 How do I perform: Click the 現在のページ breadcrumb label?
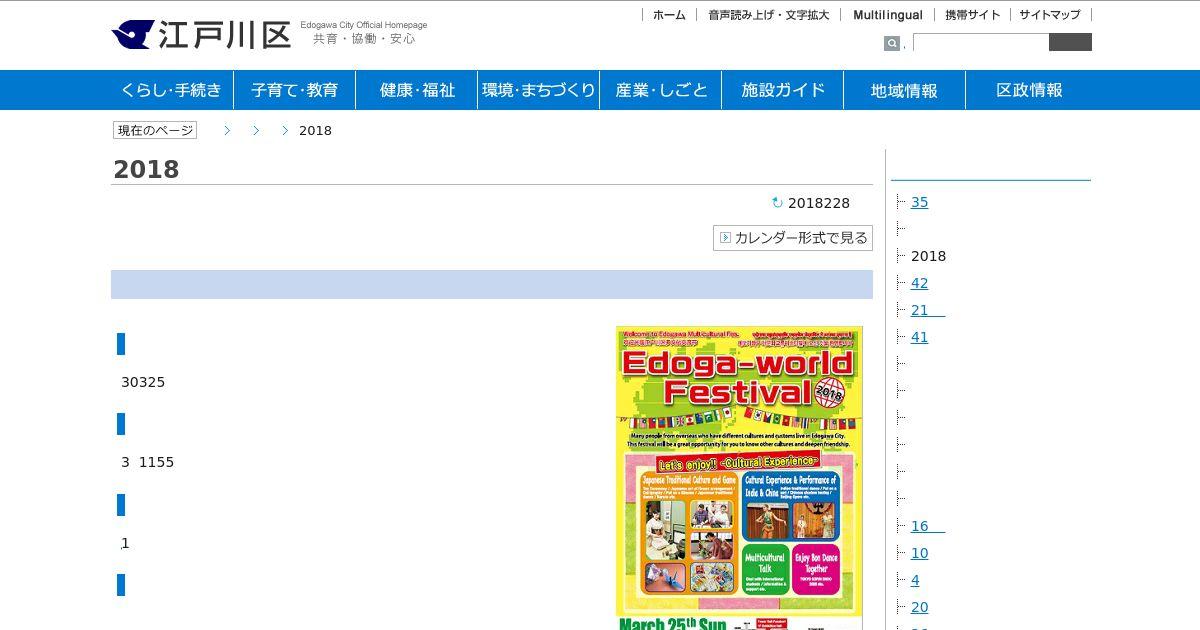point(154,130)
